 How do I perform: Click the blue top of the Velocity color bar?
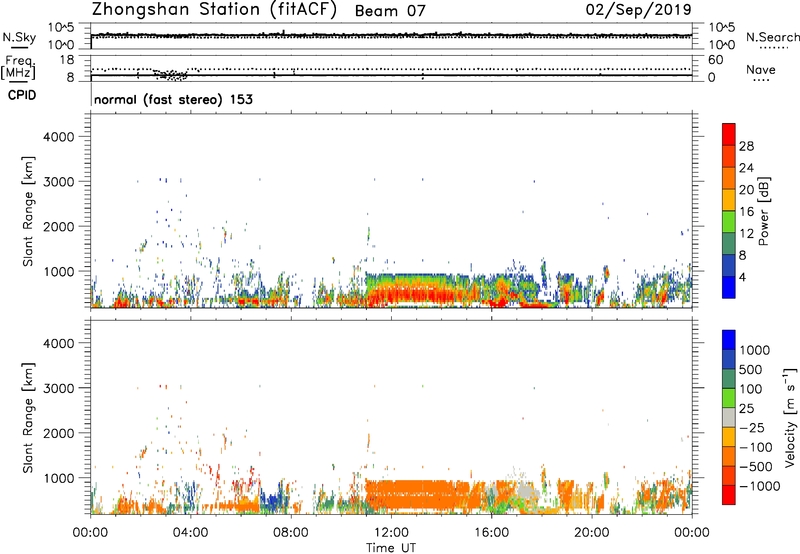(729, 340)
